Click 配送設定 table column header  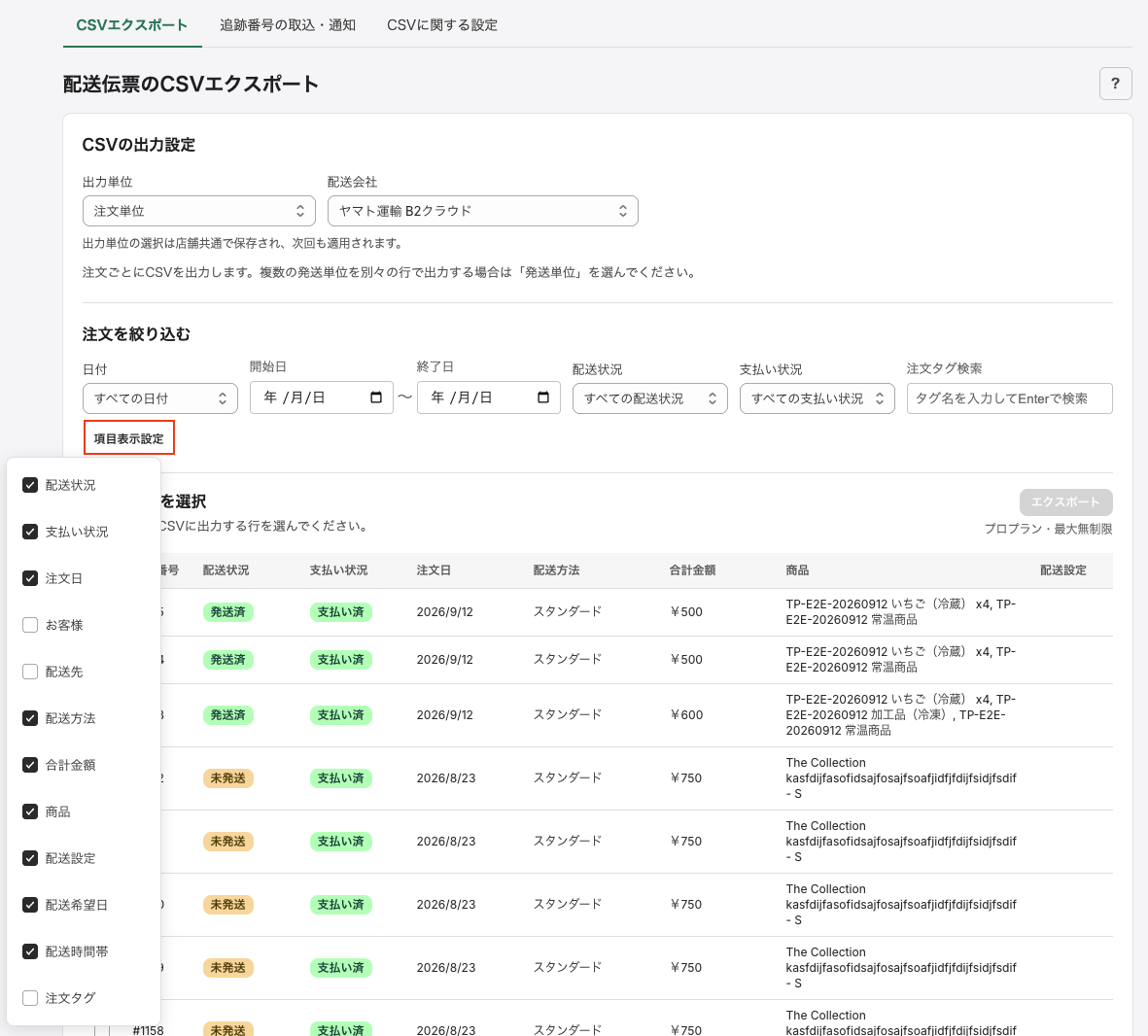1063,570
